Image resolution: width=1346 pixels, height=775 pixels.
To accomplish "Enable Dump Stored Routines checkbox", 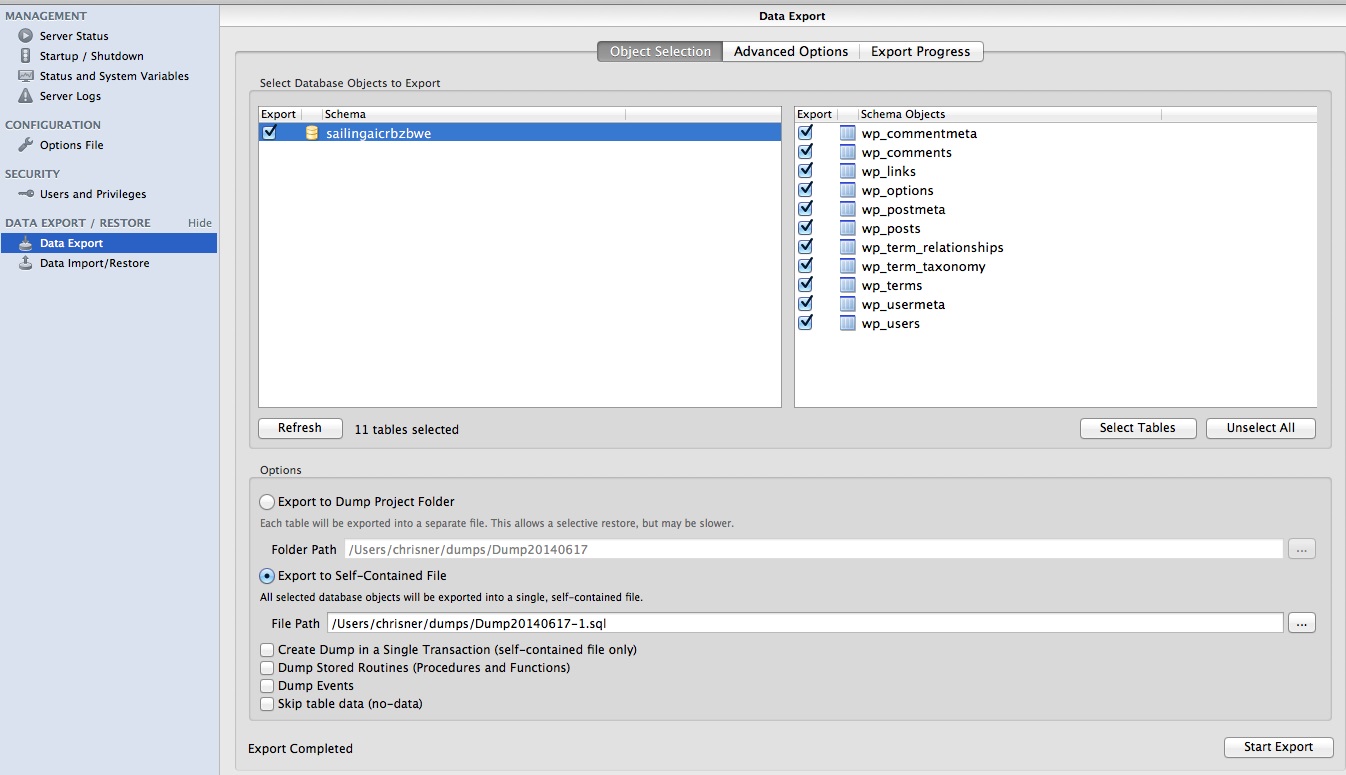I will coord(267,668).
